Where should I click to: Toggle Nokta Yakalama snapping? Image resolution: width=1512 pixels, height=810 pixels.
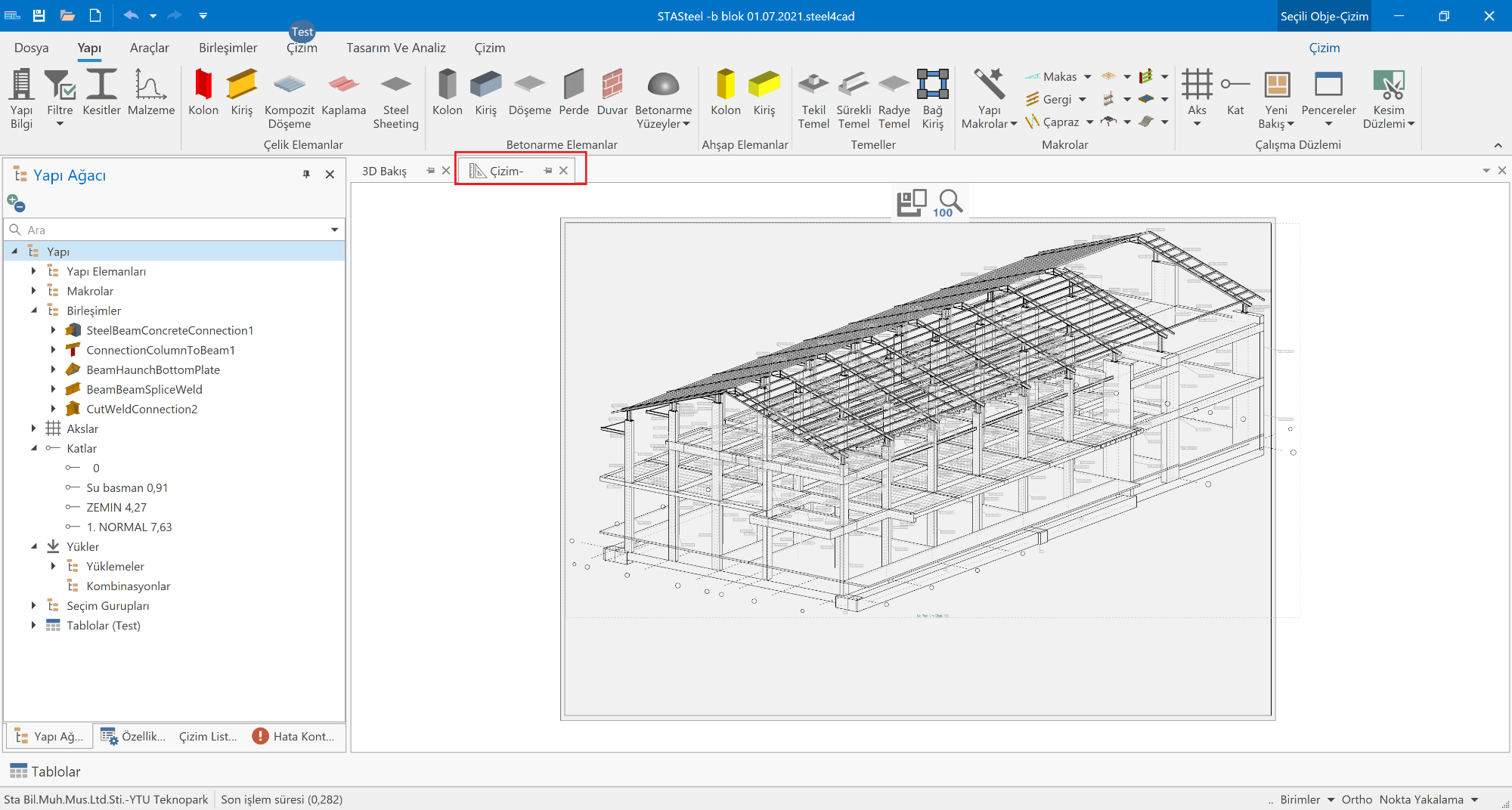tap(1421, 799)
